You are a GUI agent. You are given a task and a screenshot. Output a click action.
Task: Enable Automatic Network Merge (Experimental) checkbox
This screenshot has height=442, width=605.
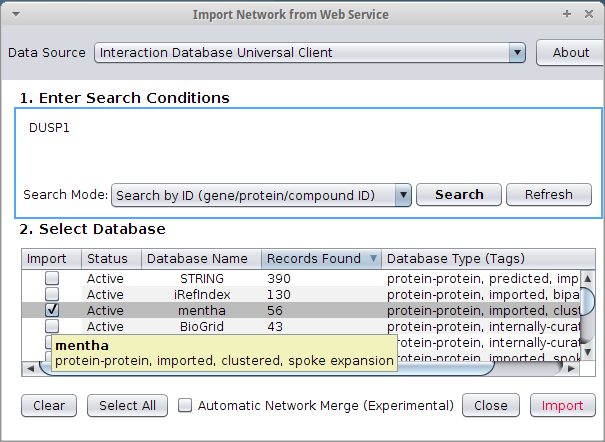coord(185,405)
